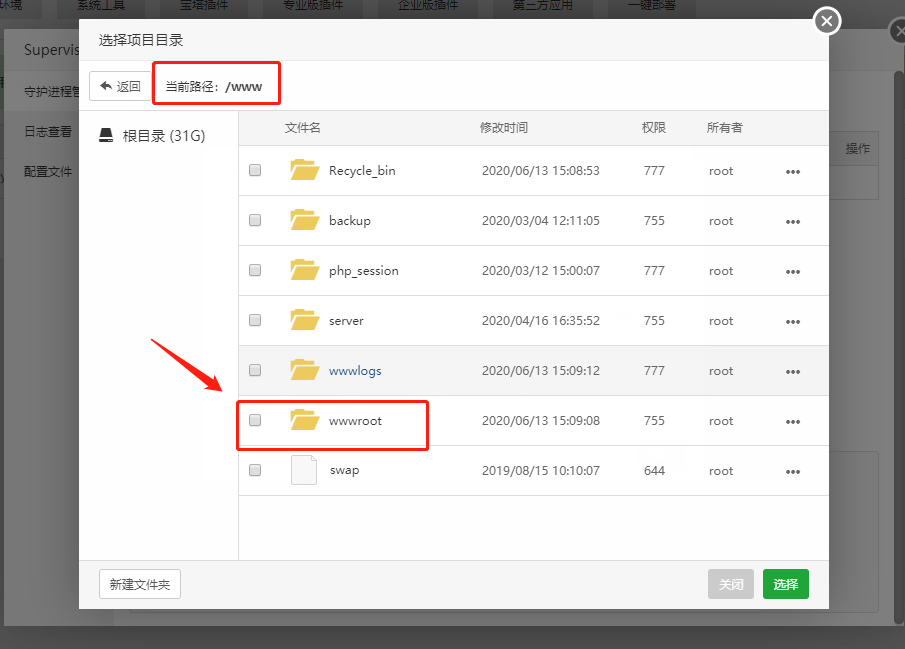905x649 pixels.
Task: Tick the php_session checkbox
Action: click(255, 270)
